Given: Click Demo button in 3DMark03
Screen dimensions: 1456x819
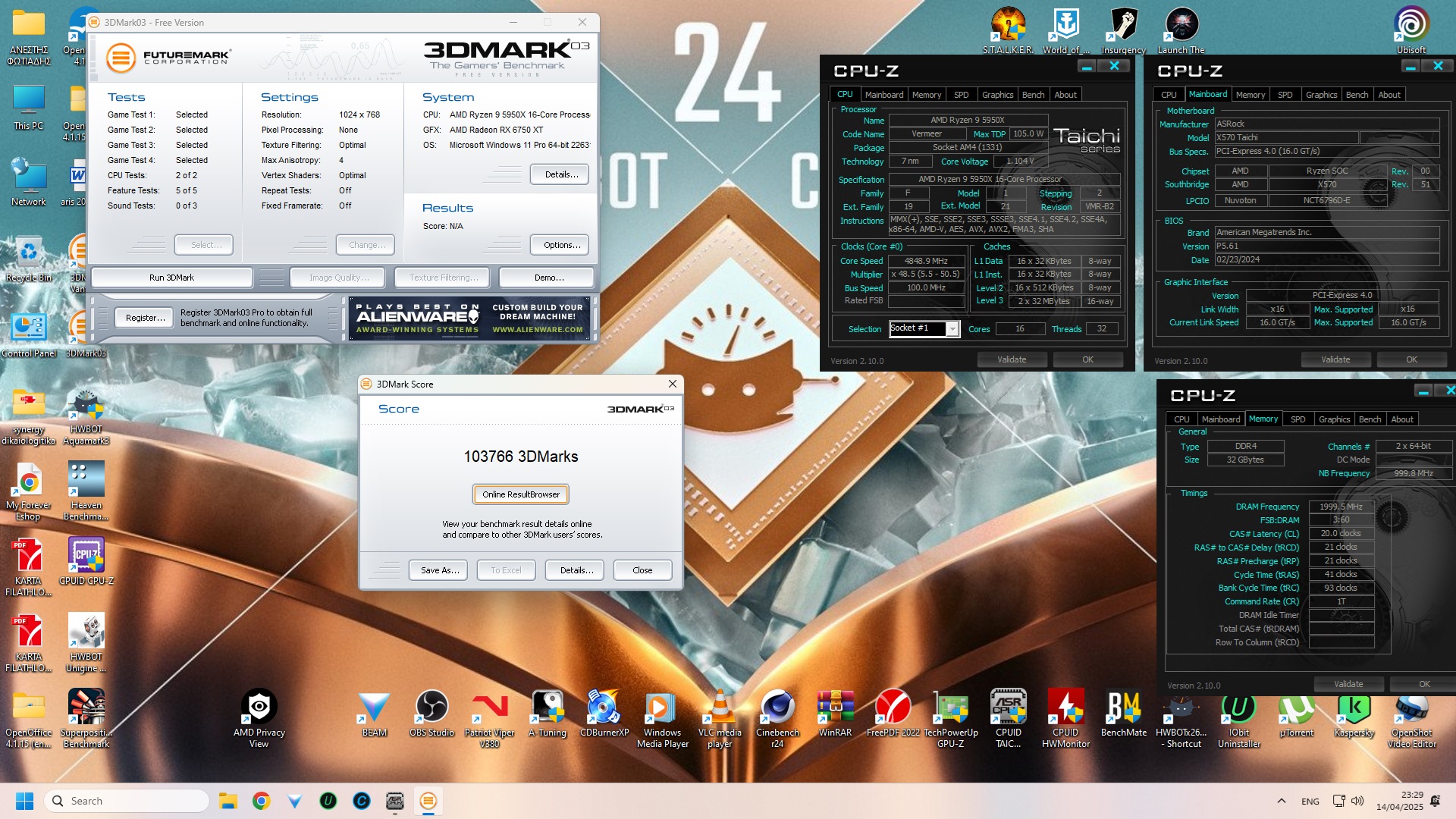Looking at the screenshot, I should tap(548, 278).
